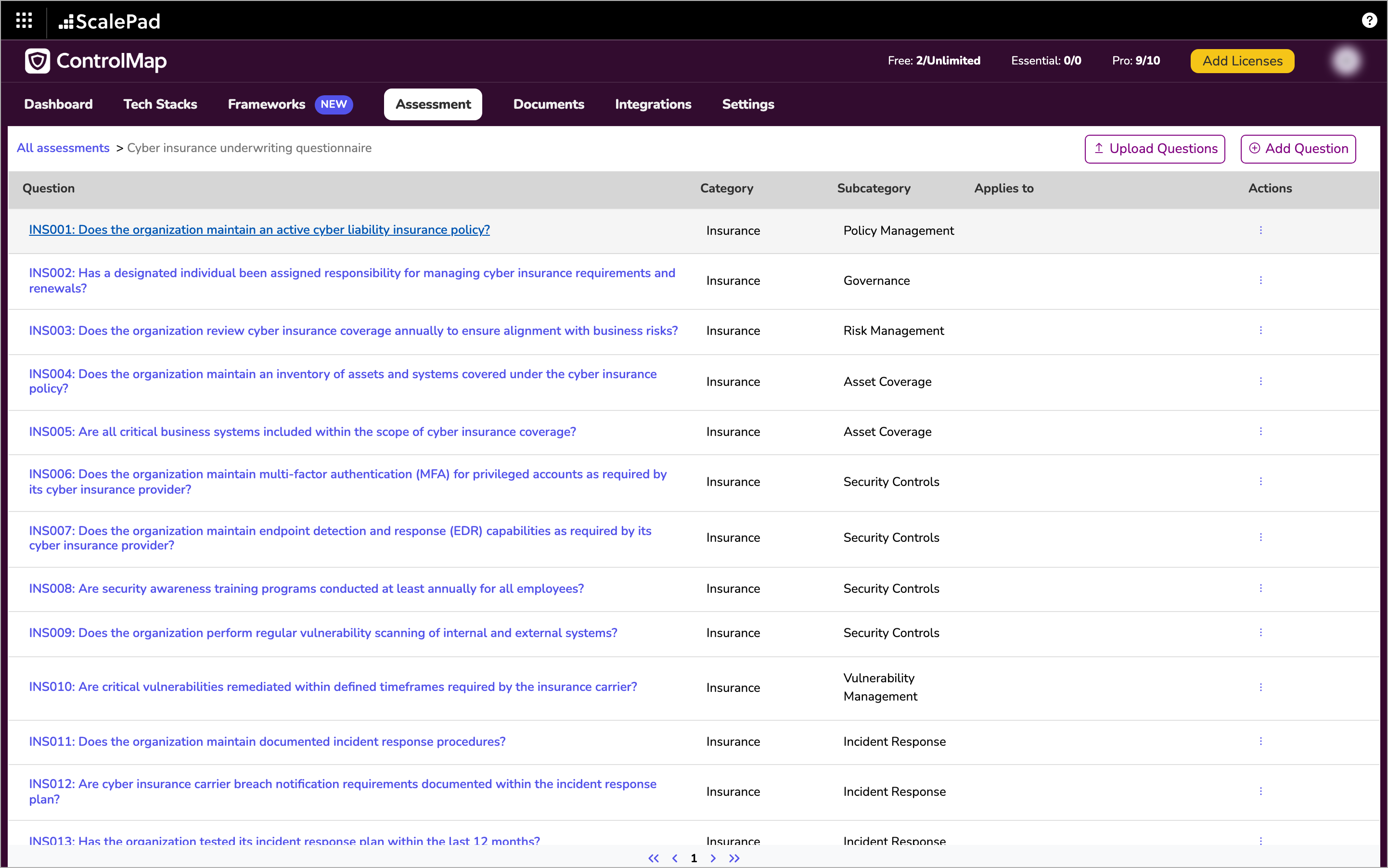Image resolution: width=1388 pixels, height=868 pixels.
Task: Open the Documents tab
Action: (549, 104)
